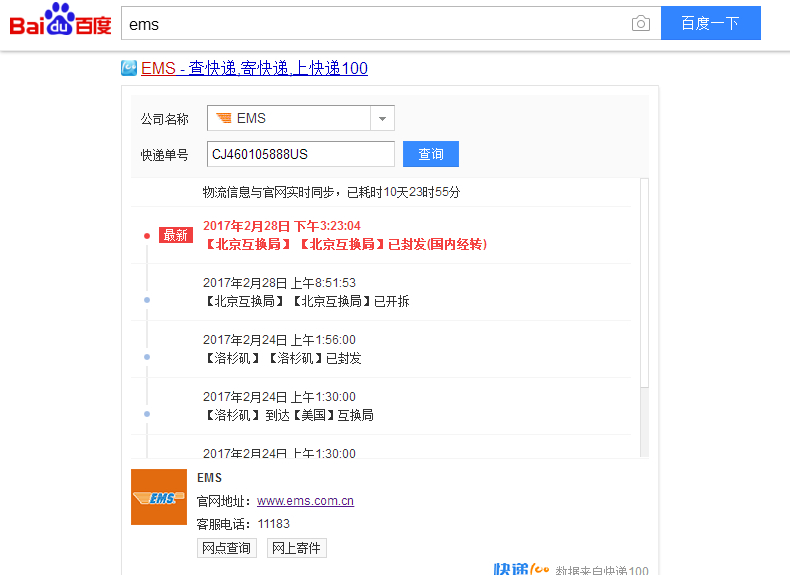Open the 公司名称 EMS company dropdown
This screenshot has height=575, width=790.
tap(300, 118)
